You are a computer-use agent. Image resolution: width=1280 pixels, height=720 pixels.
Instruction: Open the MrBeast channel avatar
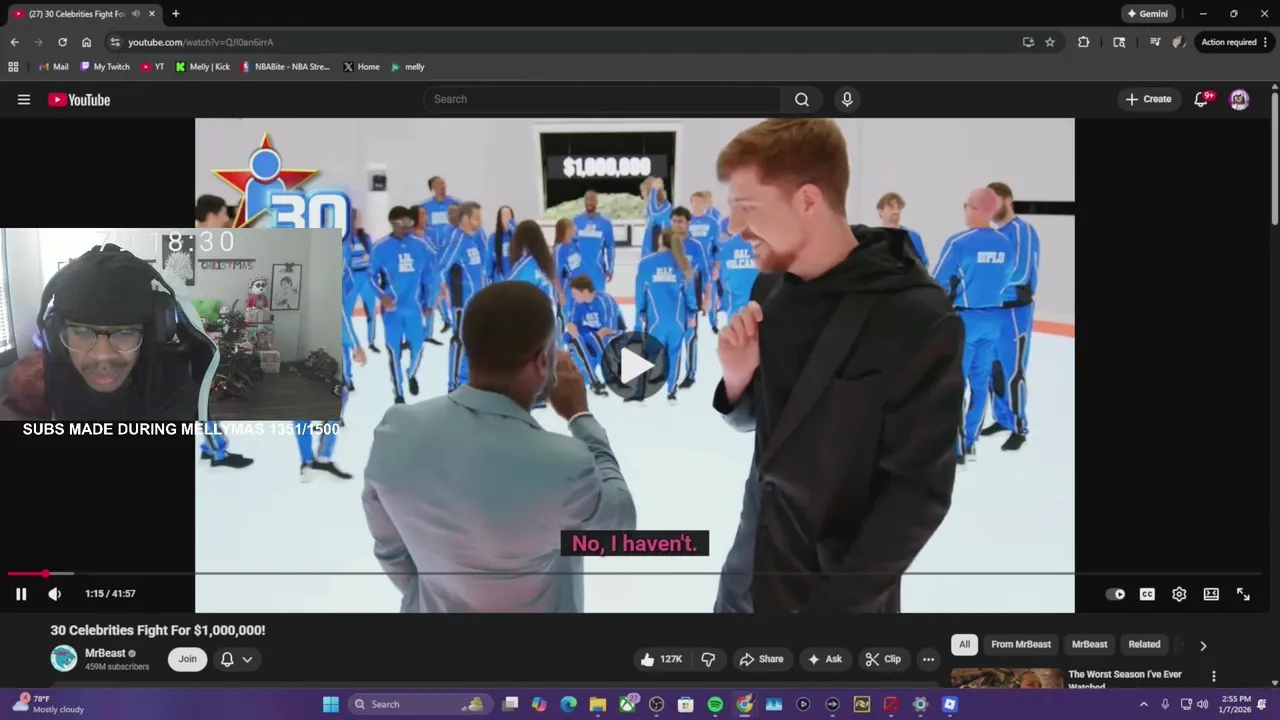click(x=64, y=658)
